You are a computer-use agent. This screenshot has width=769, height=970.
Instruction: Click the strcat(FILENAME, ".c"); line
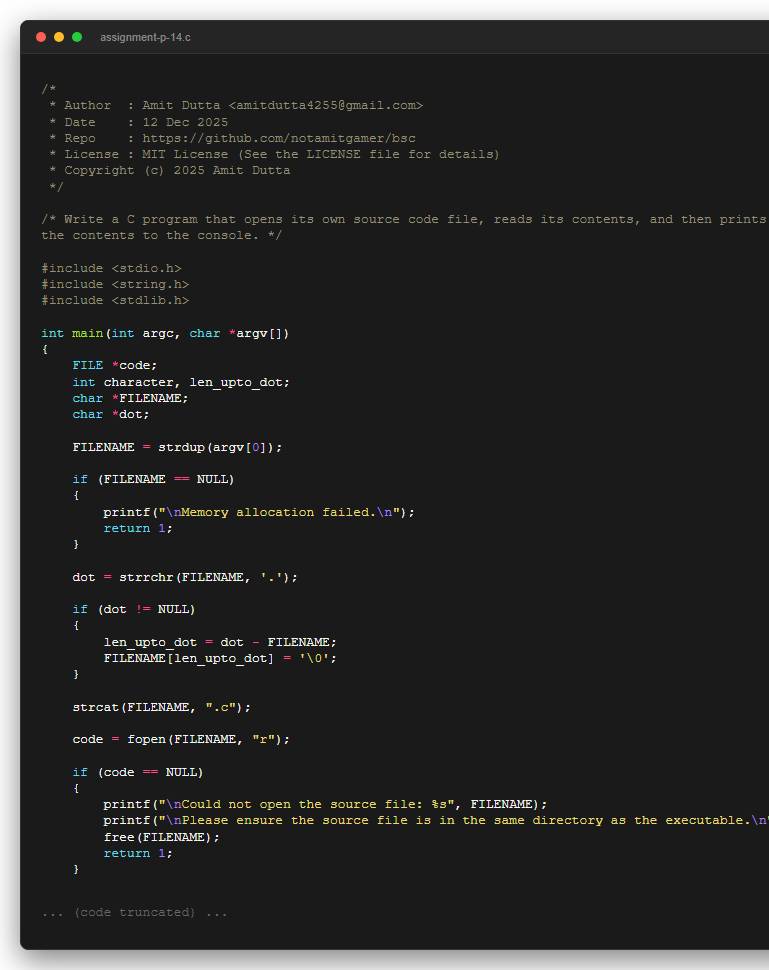tap(162, 707)
